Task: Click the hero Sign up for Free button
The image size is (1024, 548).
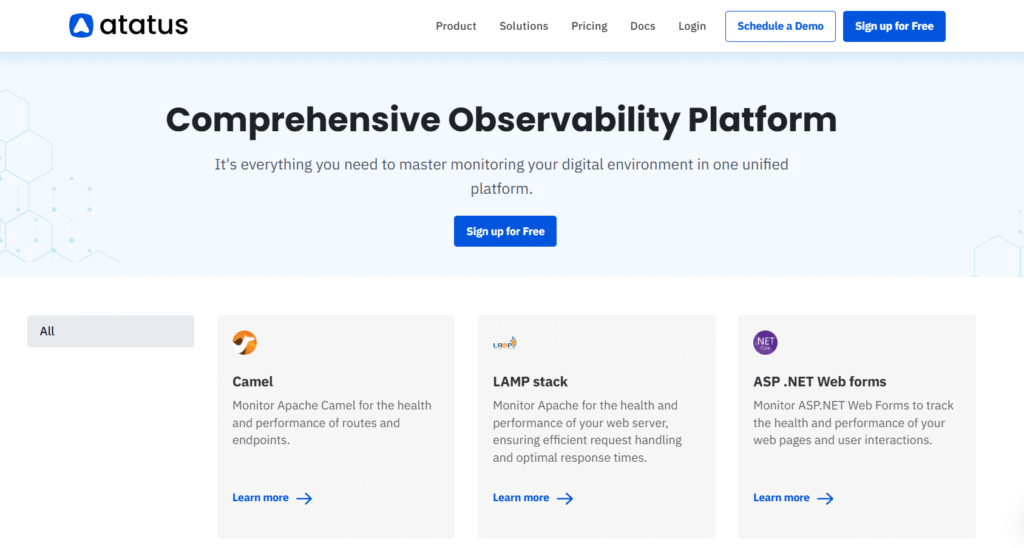Action: pos(505,231)
